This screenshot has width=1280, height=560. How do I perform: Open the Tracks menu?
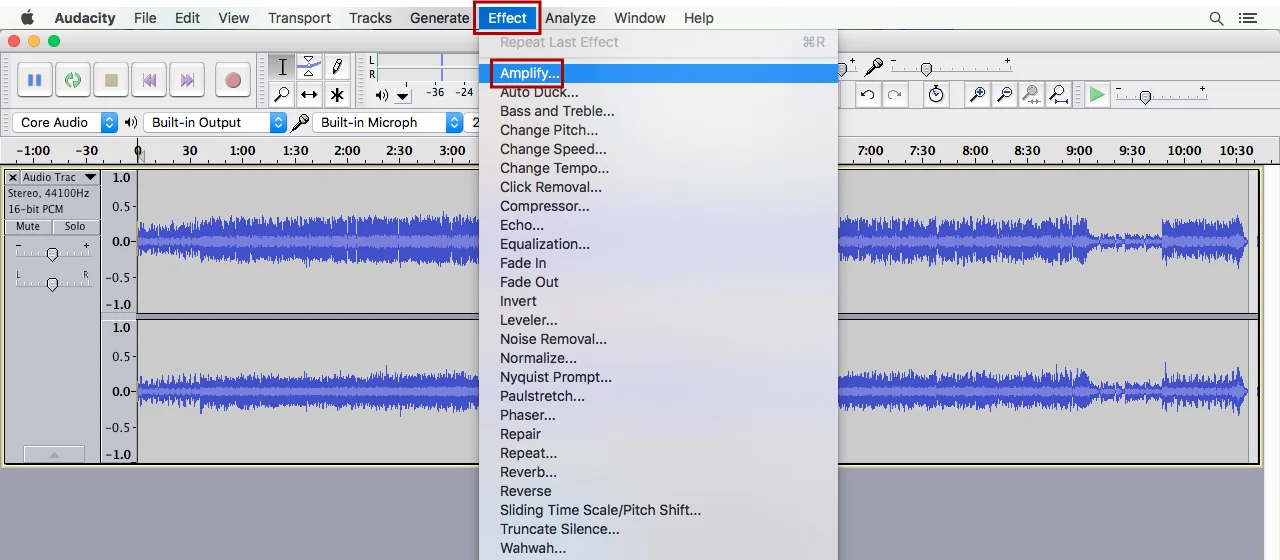[x=370, y=18]
